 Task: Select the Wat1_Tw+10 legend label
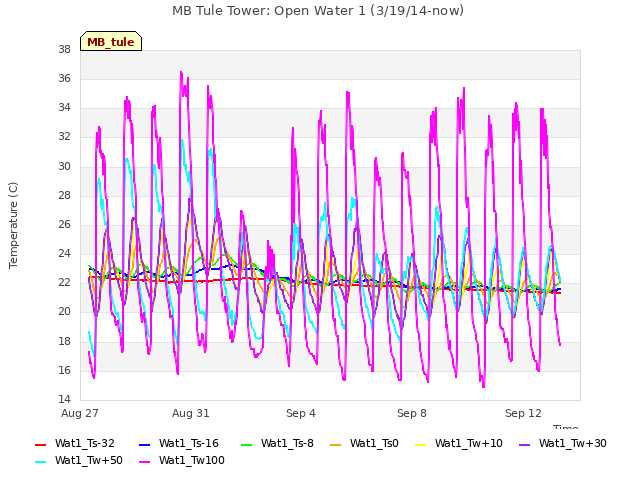[x=469, y=443]
